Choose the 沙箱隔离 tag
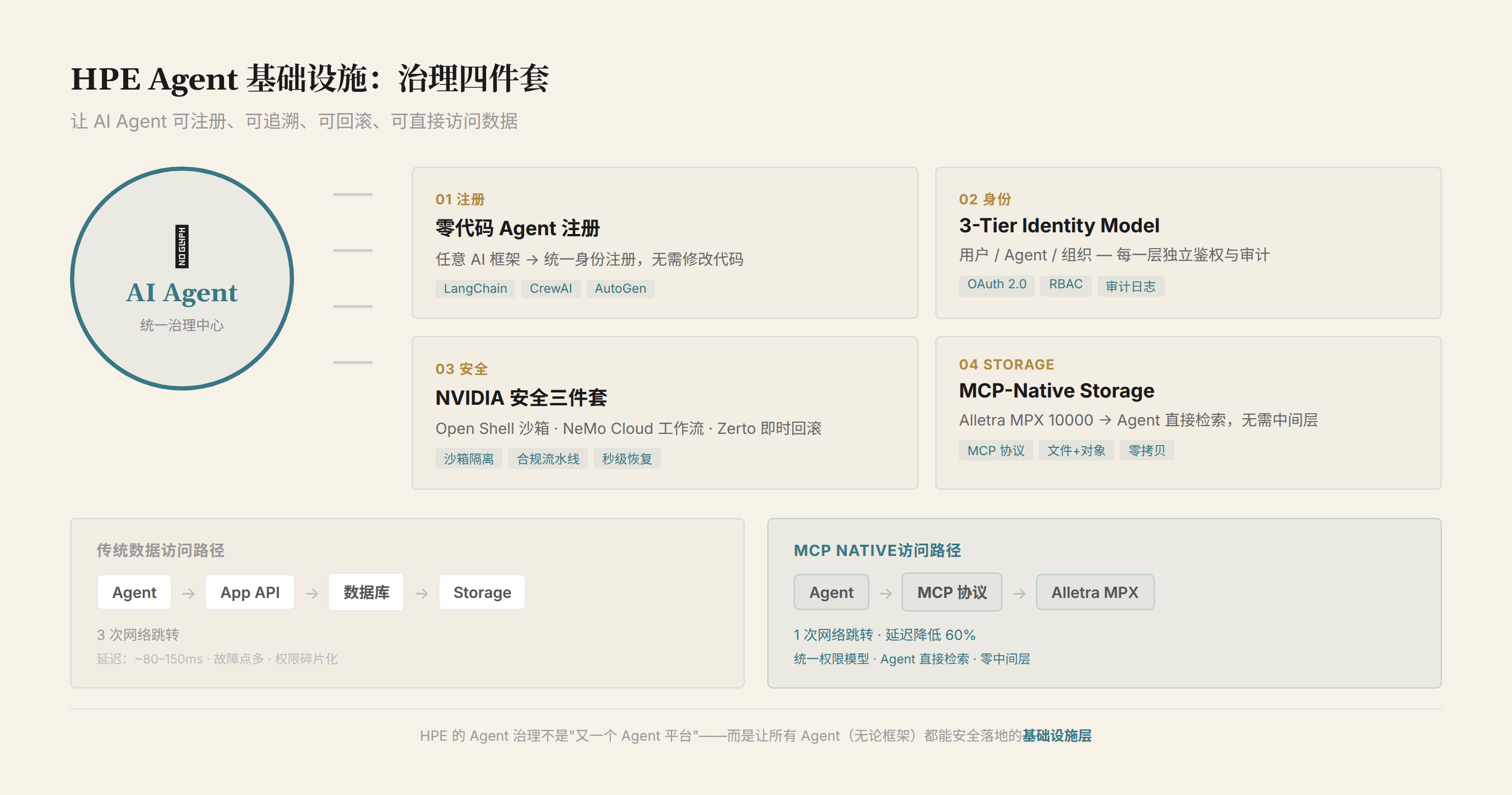This screenshot has width=1512, height=795. pyautogui.click(x=468, y=459)
